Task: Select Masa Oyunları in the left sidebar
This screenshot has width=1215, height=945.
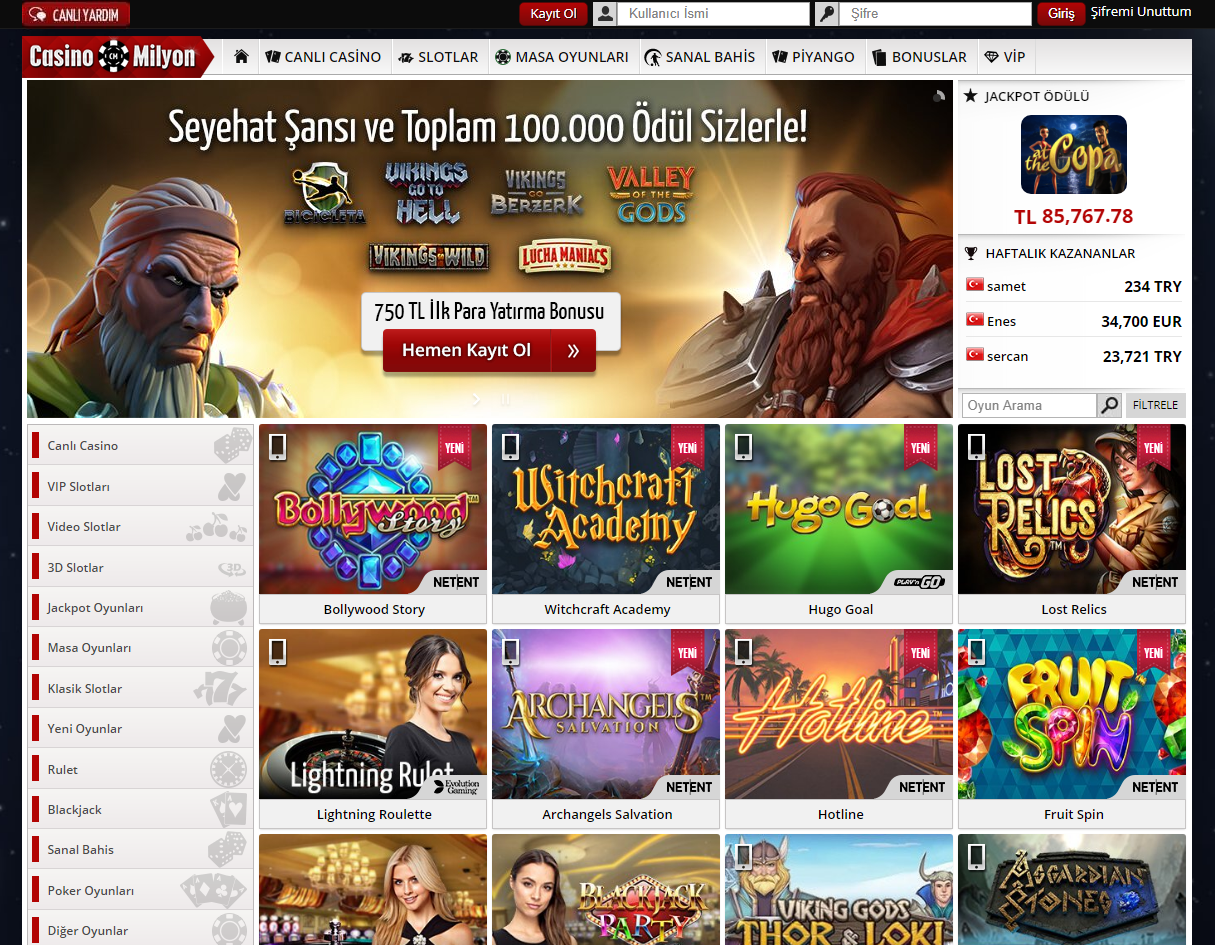Action: [x=140, y=647]
